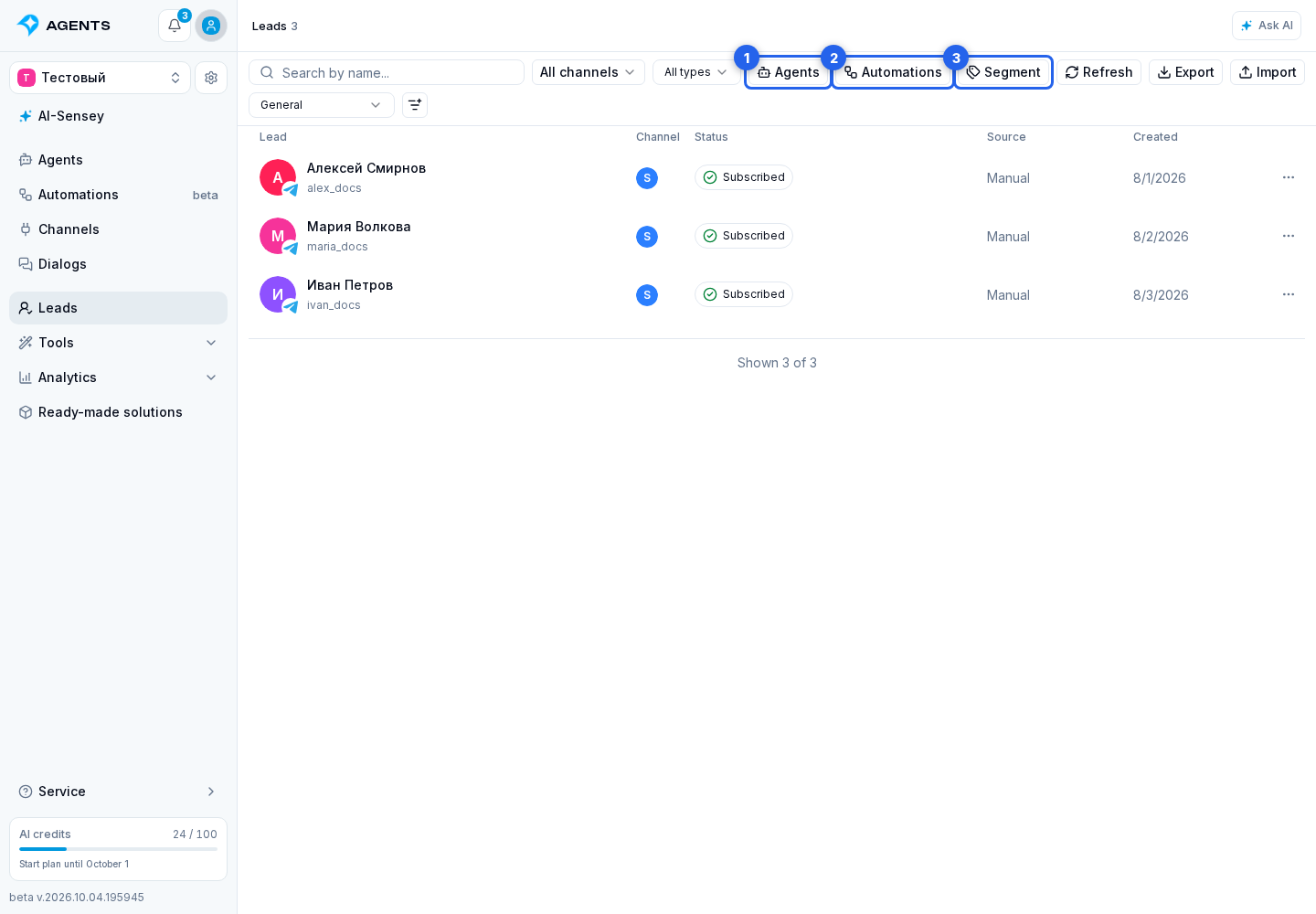Click username ivan_docs

click(x=334, y=305)
